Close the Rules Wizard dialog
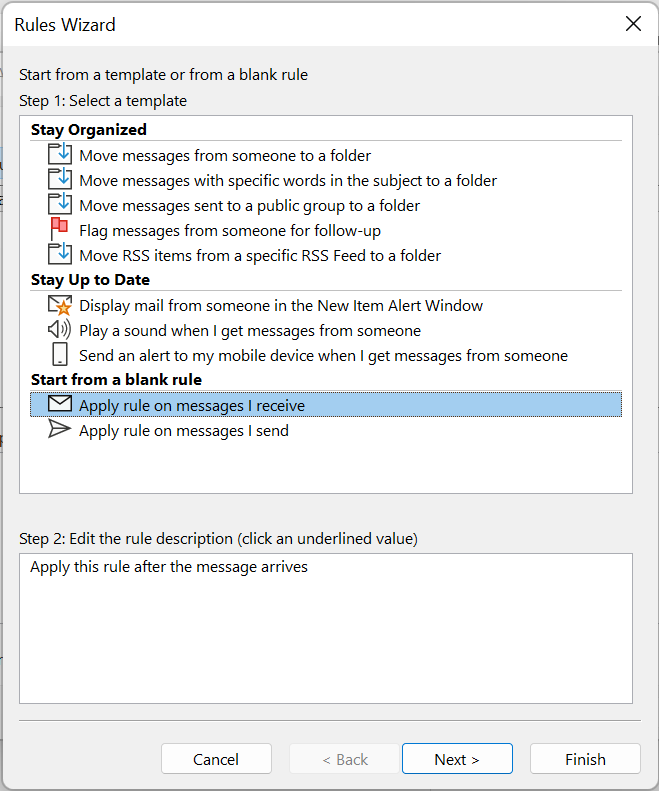Image resolution: width=659 pixels, height=791 pixels. pos(633,24)
